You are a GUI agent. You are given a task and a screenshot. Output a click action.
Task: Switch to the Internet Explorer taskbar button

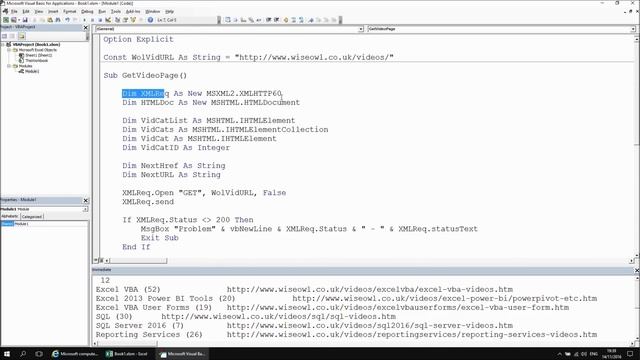point(76,354)
